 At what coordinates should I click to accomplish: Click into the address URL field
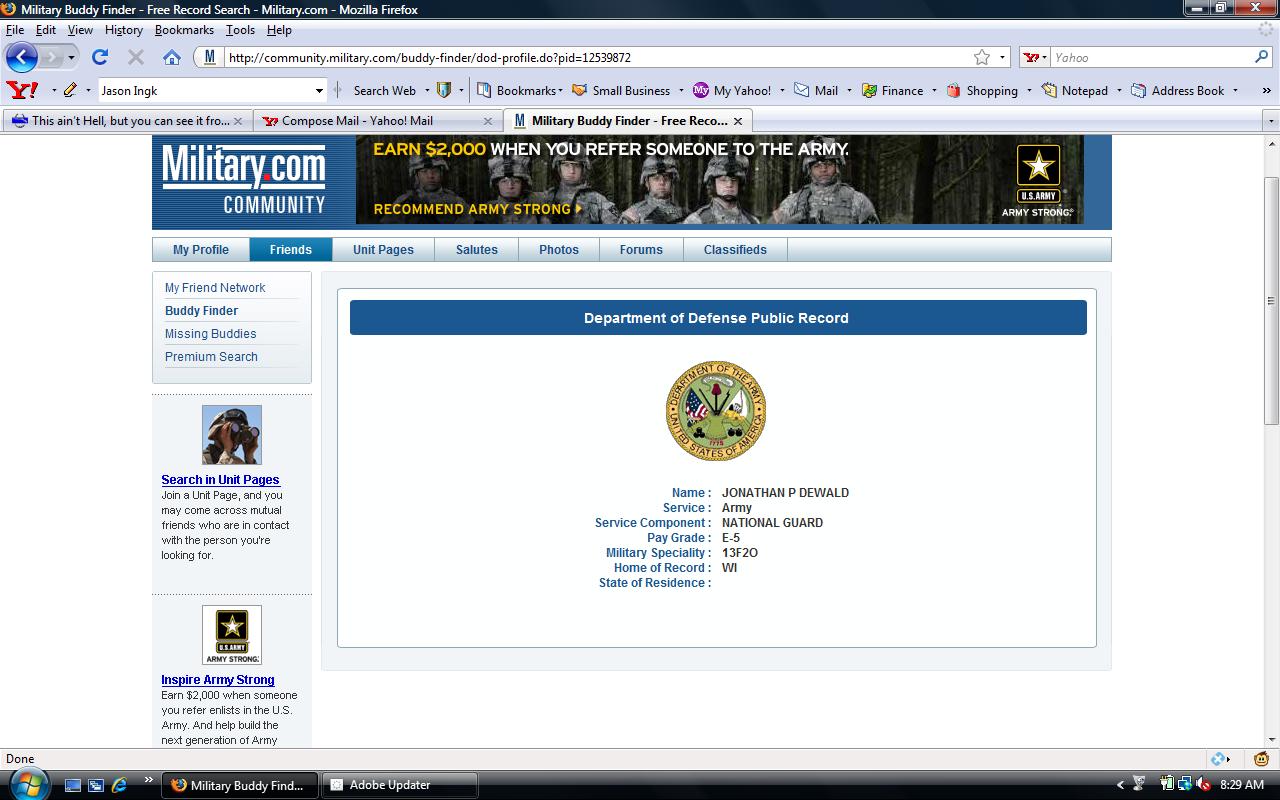click(590, 57)
